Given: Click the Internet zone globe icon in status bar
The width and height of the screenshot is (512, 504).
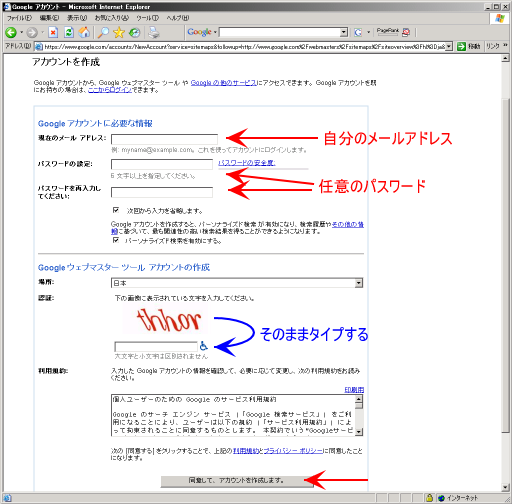Looking at the screenshot, I should coord(442,498).
